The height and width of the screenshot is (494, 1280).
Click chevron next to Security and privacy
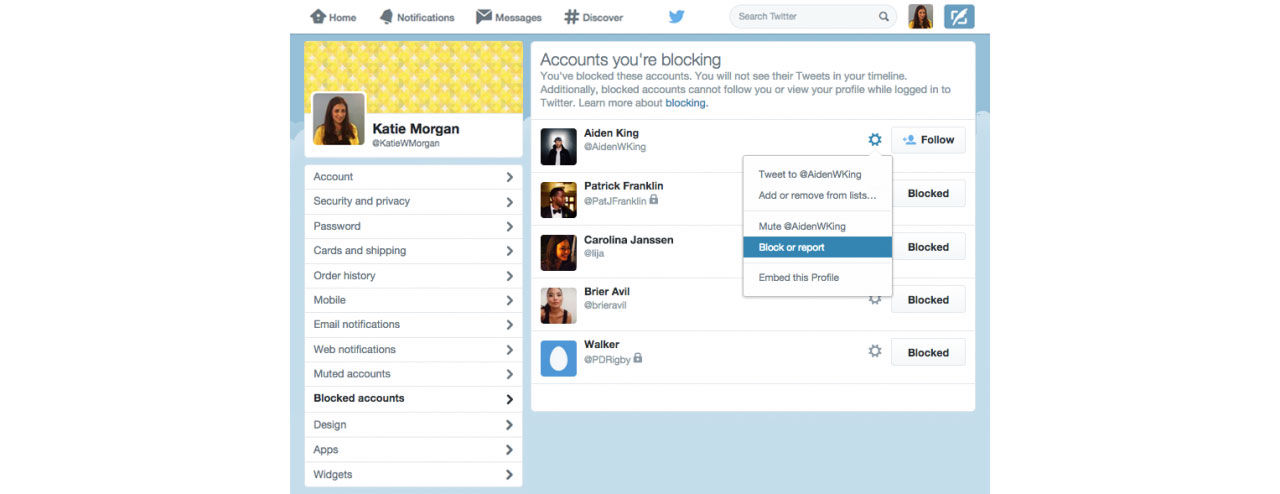click(509, 202)
